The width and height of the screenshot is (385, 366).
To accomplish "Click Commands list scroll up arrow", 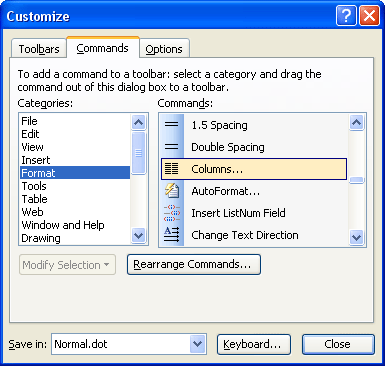I will [x=356, y=122].
